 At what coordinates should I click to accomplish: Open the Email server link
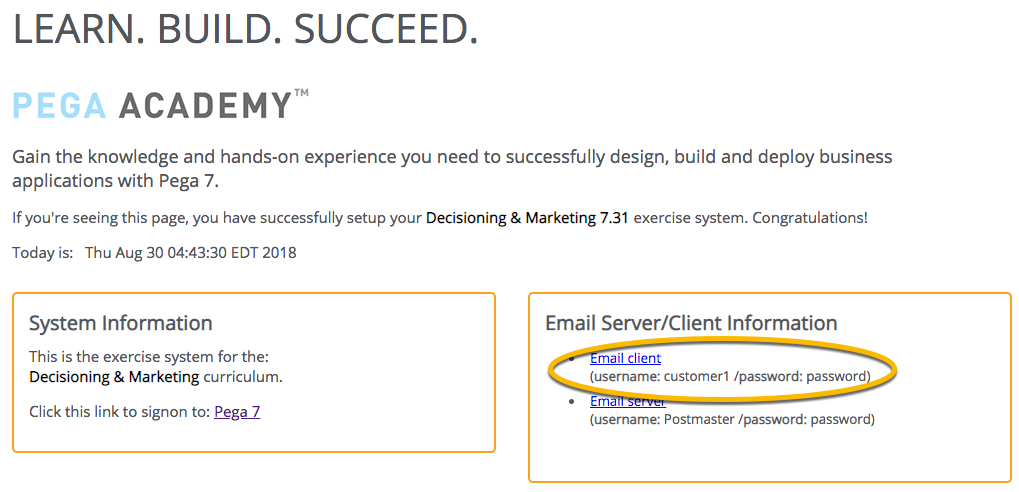coord(628,402)
